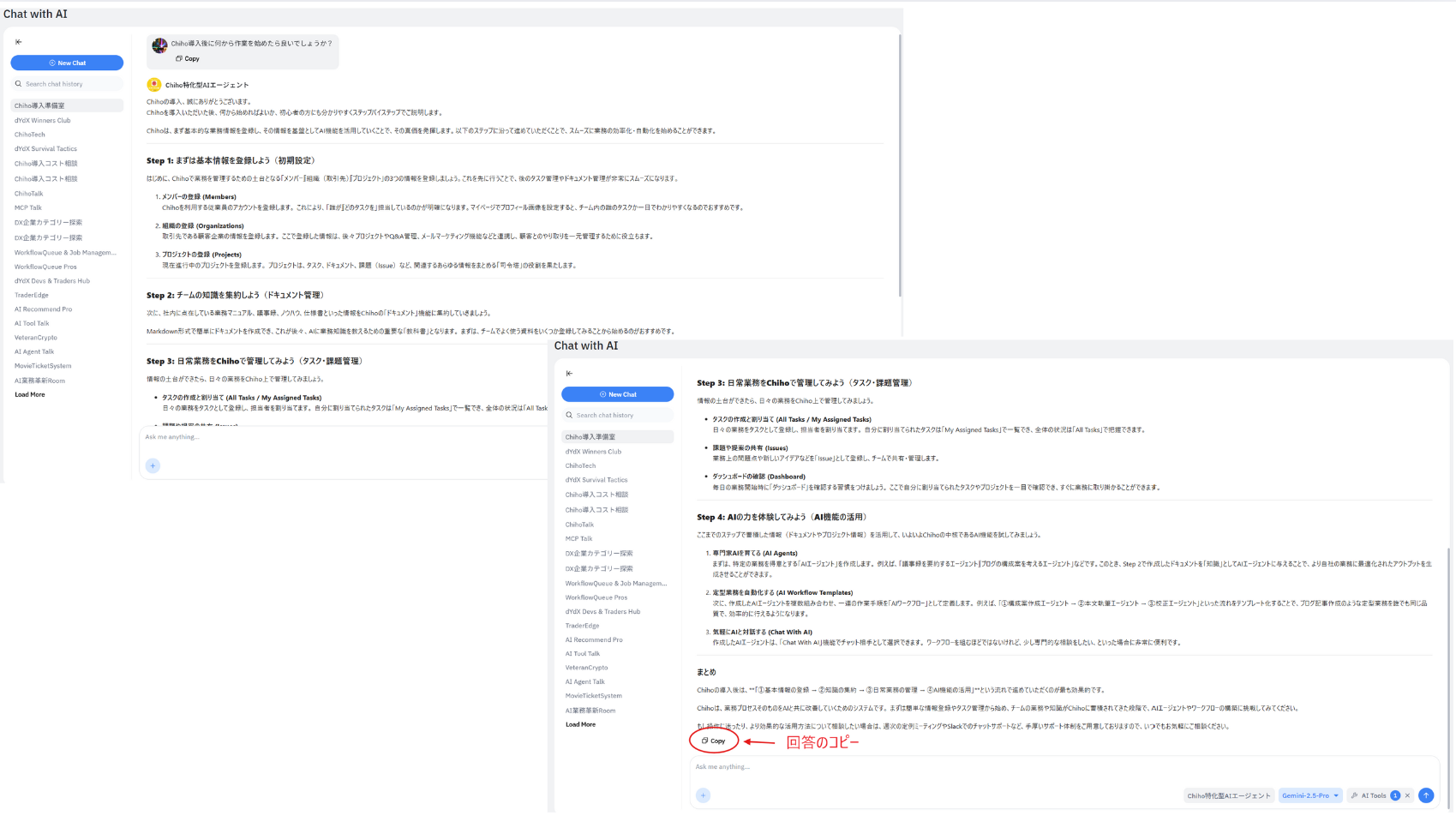Focus the Search chat history field in upper window
The height and width of the screenshot is (816, 1456).
(69, 84)
